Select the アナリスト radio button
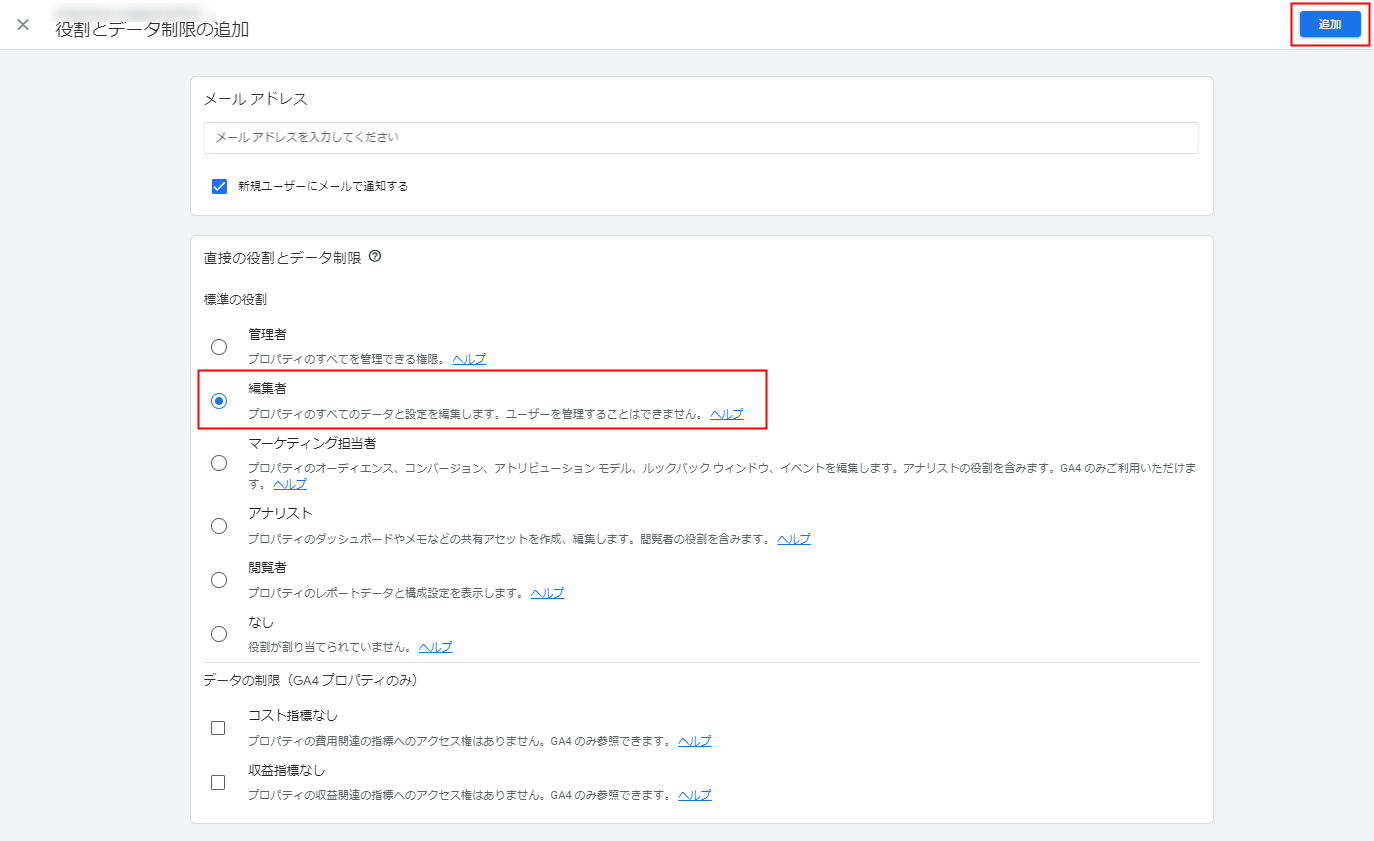1374x841 pixels. 219,526
